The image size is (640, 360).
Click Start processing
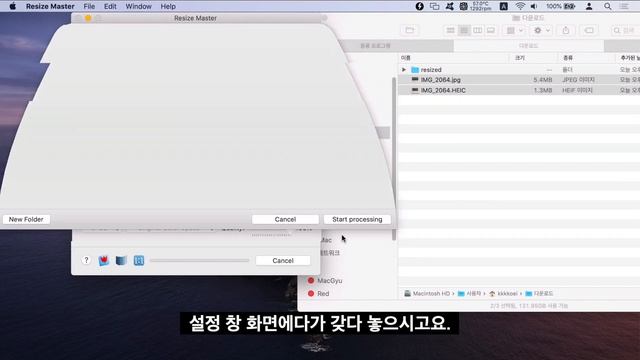[357, 219]
